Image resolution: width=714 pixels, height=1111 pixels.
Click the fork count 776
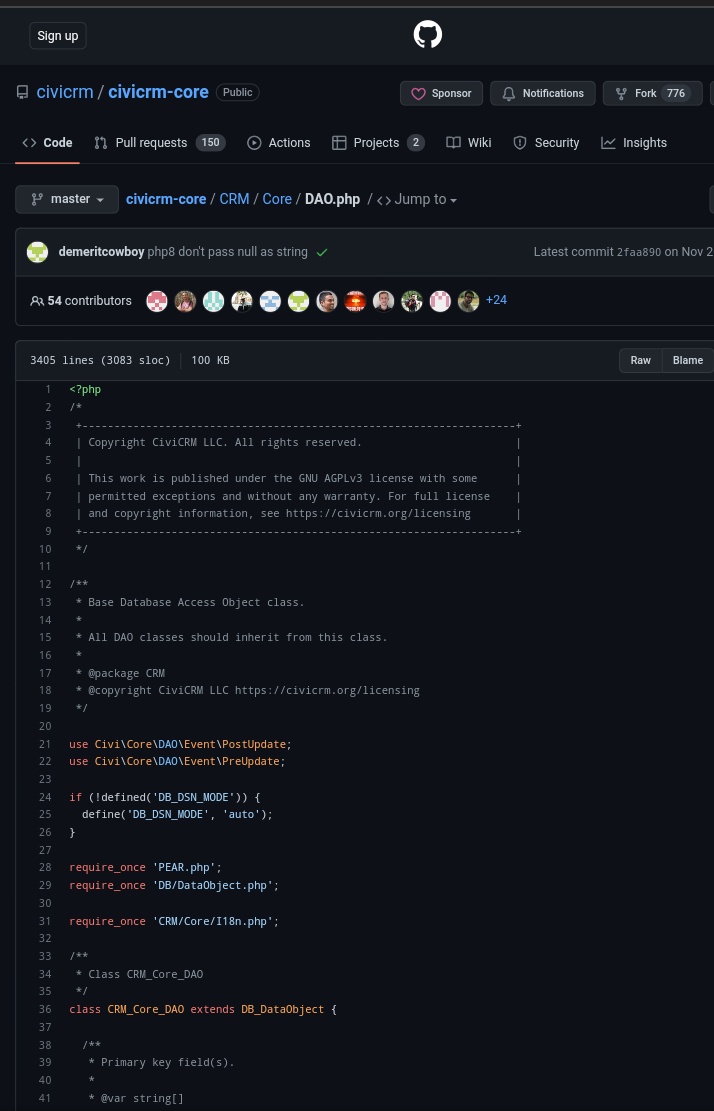point(676,94)
